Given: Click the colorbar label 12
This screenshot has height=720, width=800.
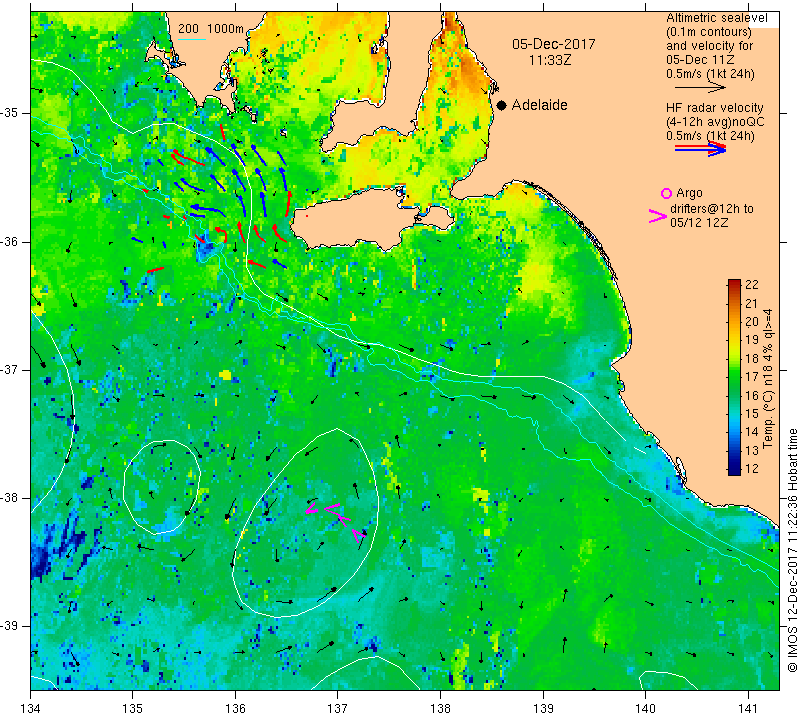Looking at the screenshot, I should click(752, 468).
